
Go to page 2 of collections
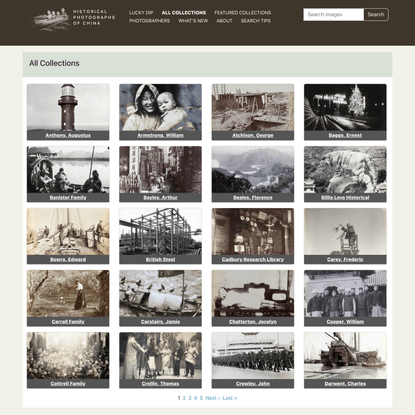pos(184,398)
